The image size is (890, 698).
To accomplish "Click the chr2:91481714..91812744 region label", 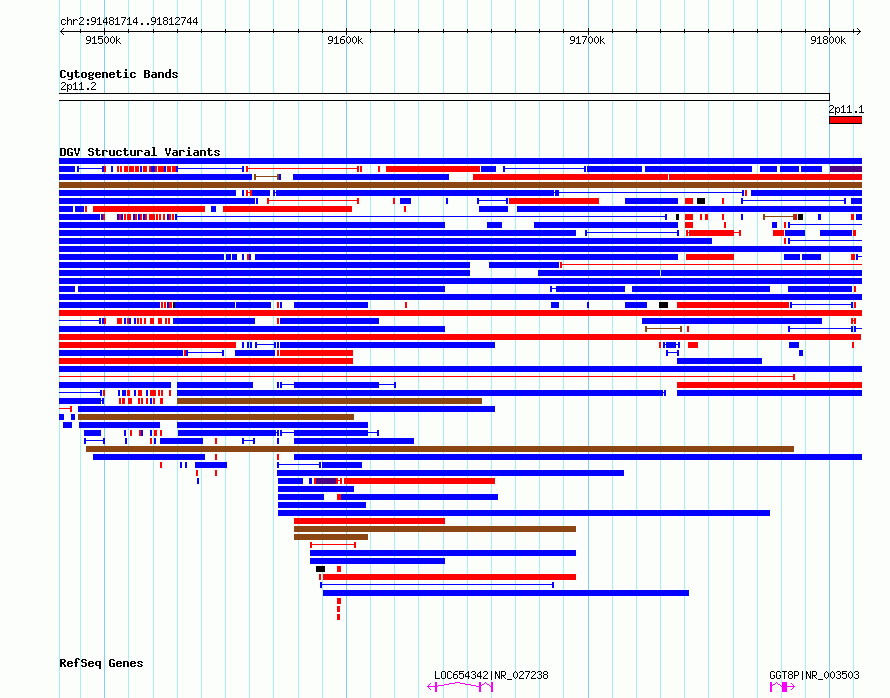I will 129,22.
